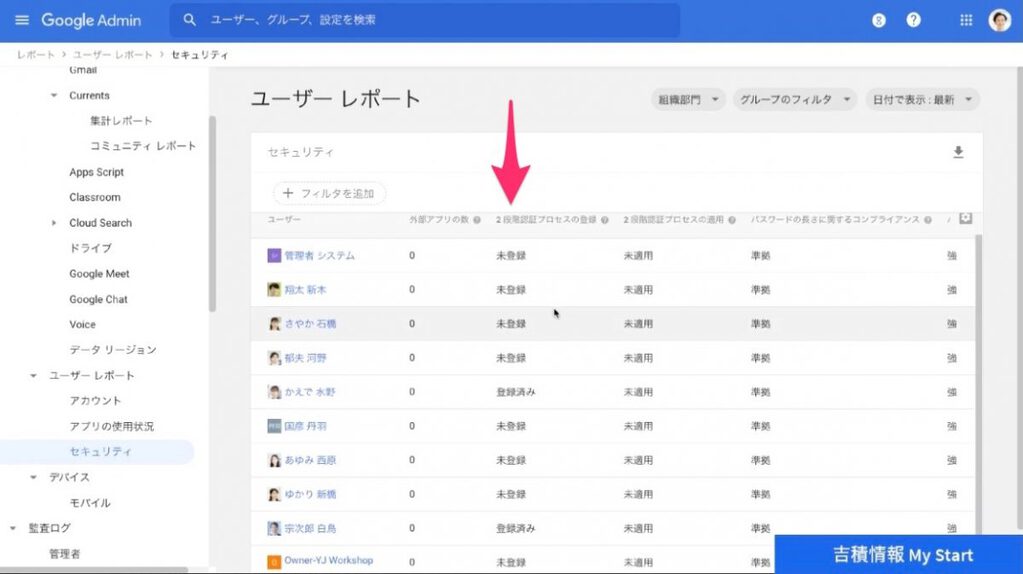Open the column settings gear icon
The height and width of the screenshot is (574, 1023).
click(966, 219)
